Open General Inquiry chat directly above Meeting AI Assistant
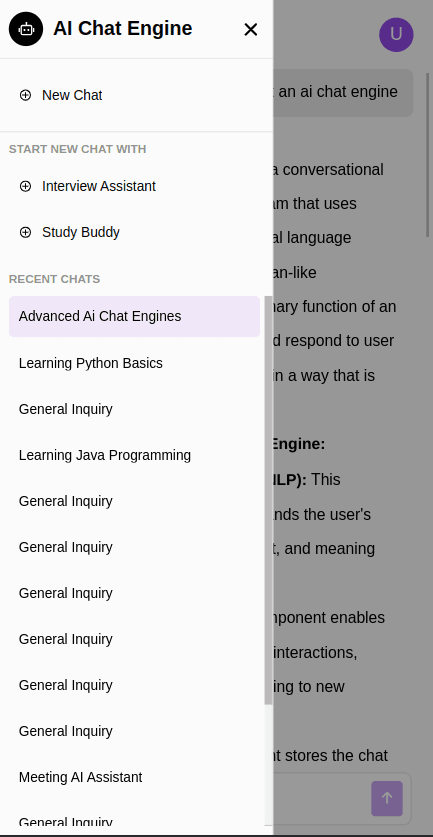433x837 pixels. tap(135, 731)
